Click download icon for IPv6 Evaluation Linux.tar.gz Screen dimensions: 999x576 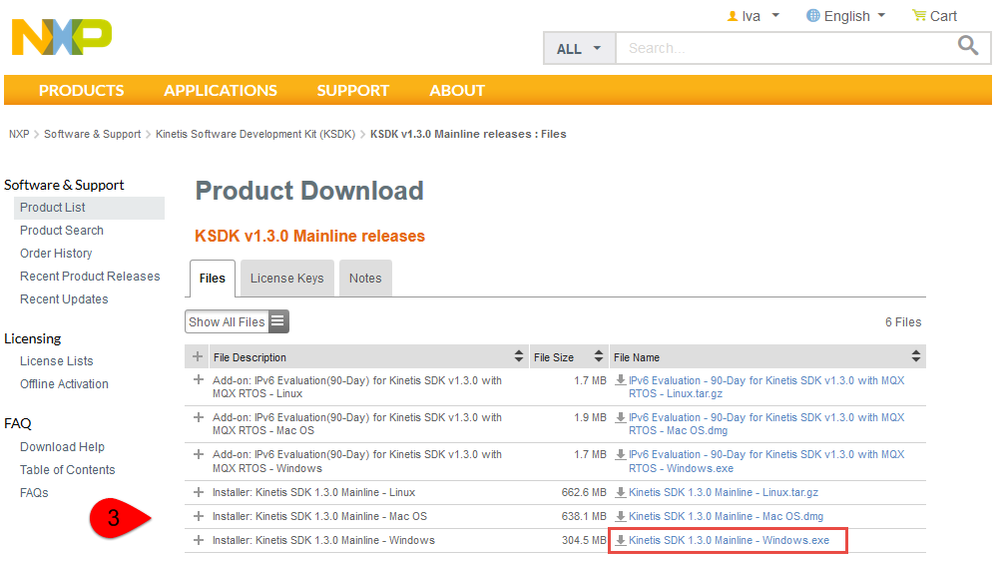click(620, 380)
